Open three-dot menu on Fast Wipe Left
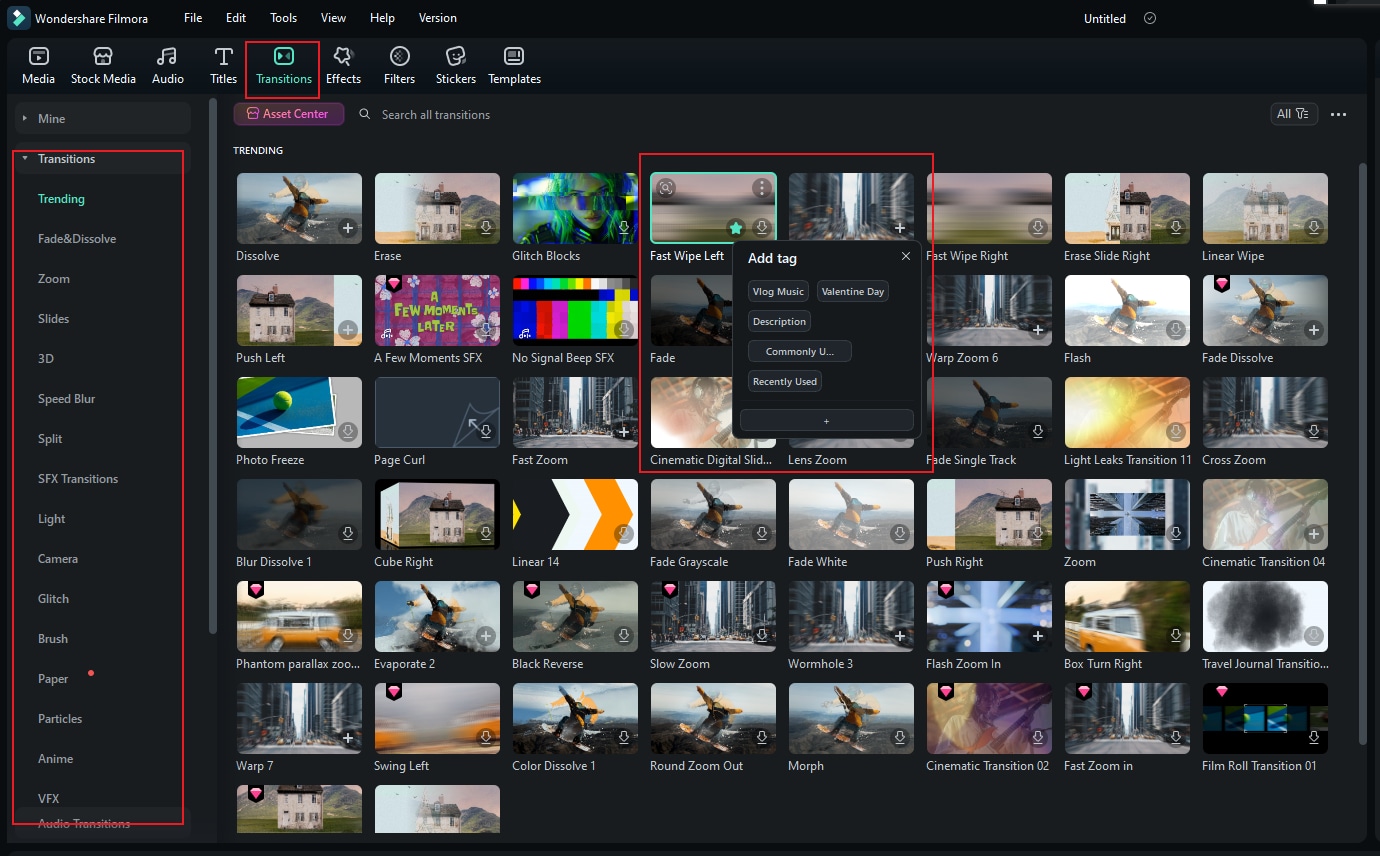Image resolution: width=1380 pixels, height=856 pixels. pos(762,188)
